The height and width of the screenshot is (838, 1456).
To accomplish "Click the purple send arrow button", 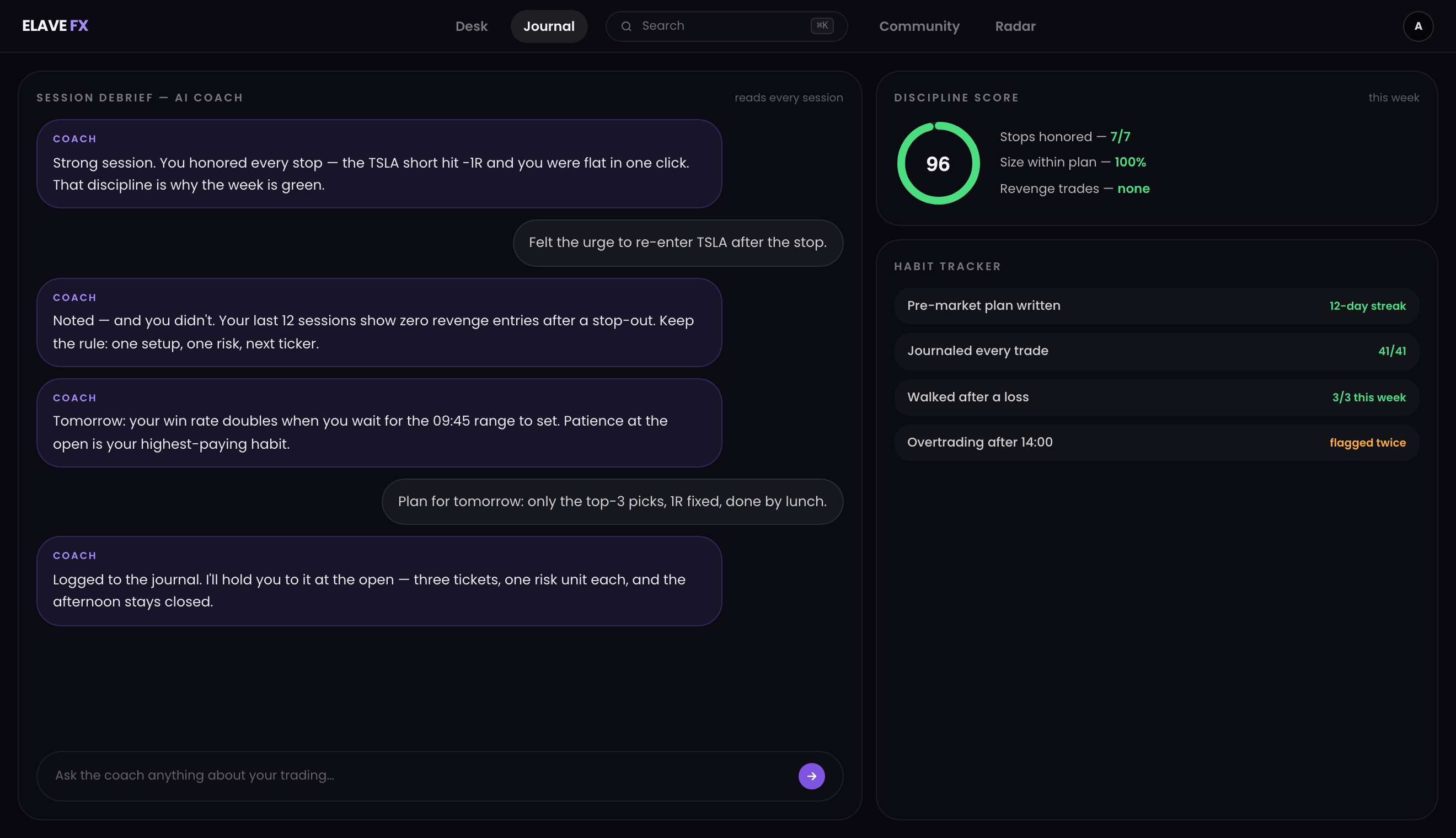I will [x=811, y=776].
